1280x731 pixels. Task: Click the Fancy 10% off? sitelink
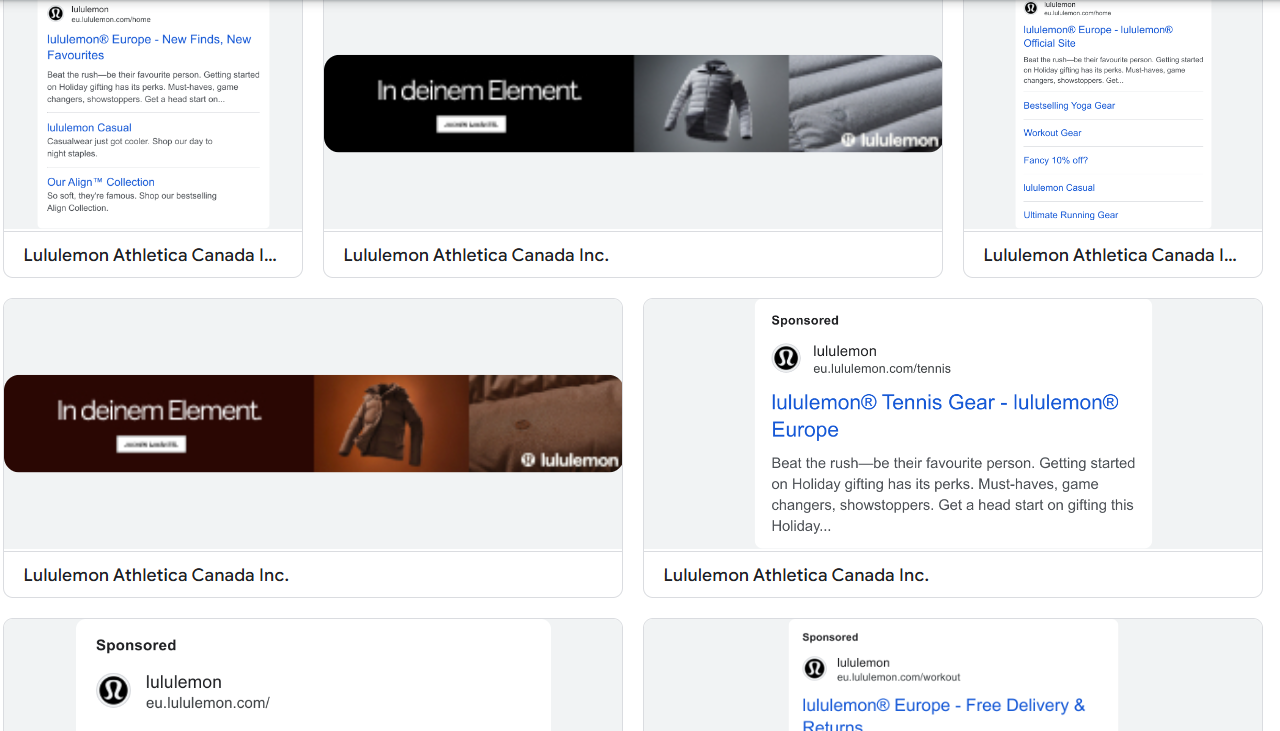point(1055,160)
